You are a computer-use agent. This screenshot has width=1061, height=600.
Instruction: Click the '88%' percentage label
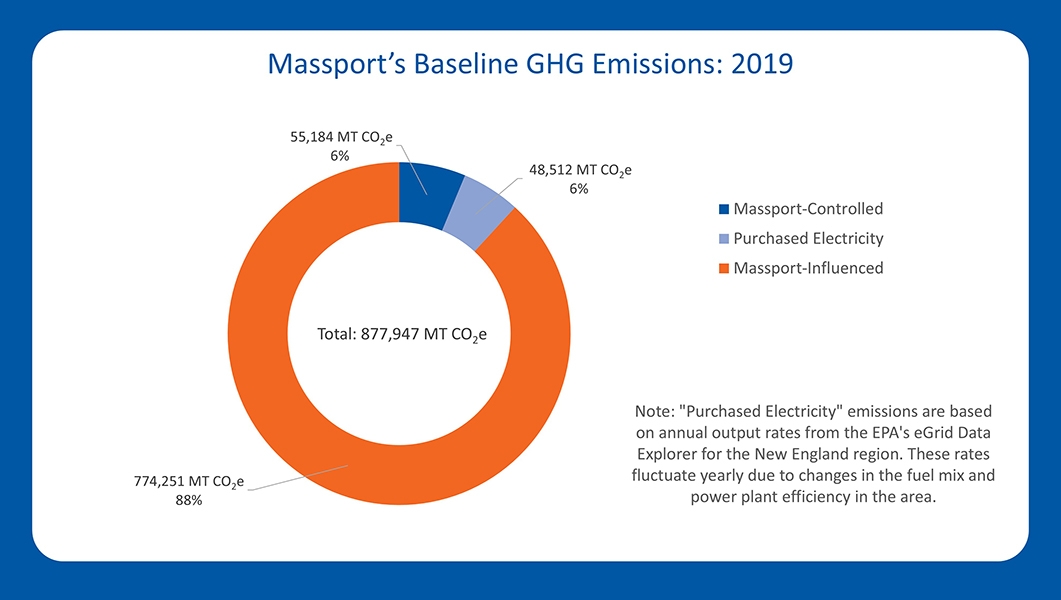[189, 501]
